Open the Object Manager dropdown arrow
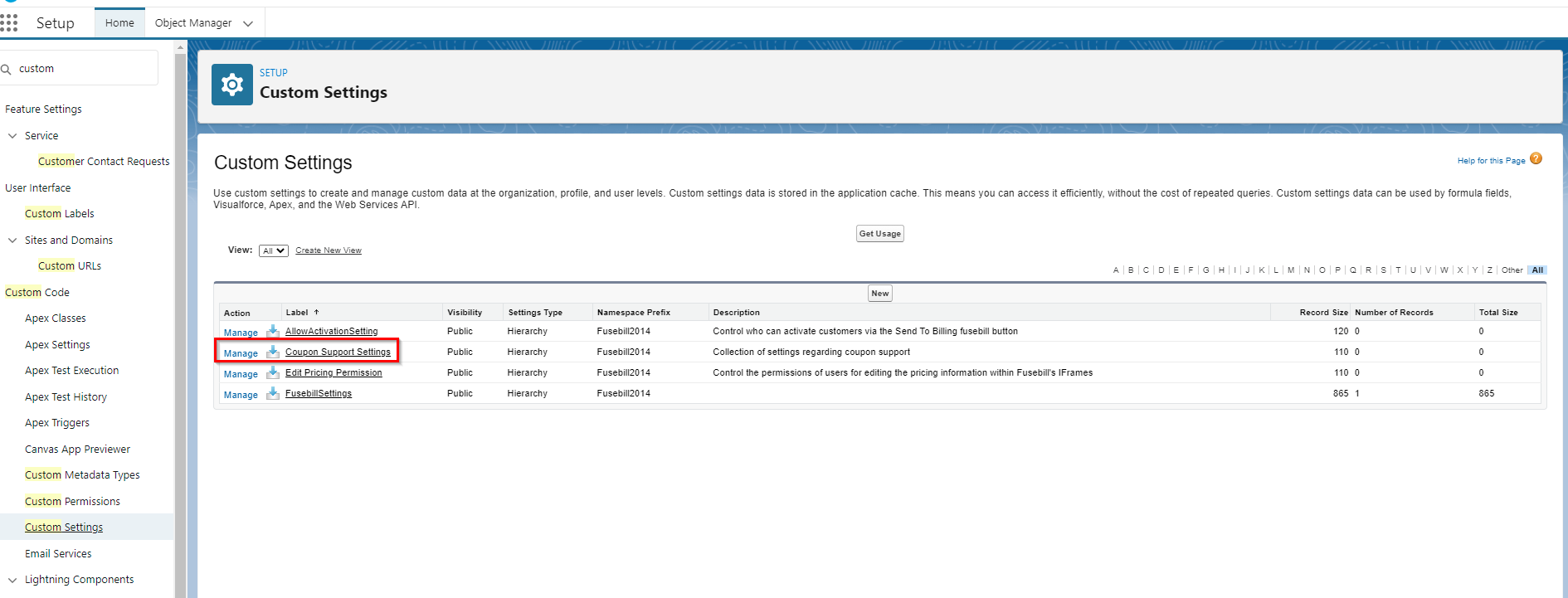 (248, 23)
